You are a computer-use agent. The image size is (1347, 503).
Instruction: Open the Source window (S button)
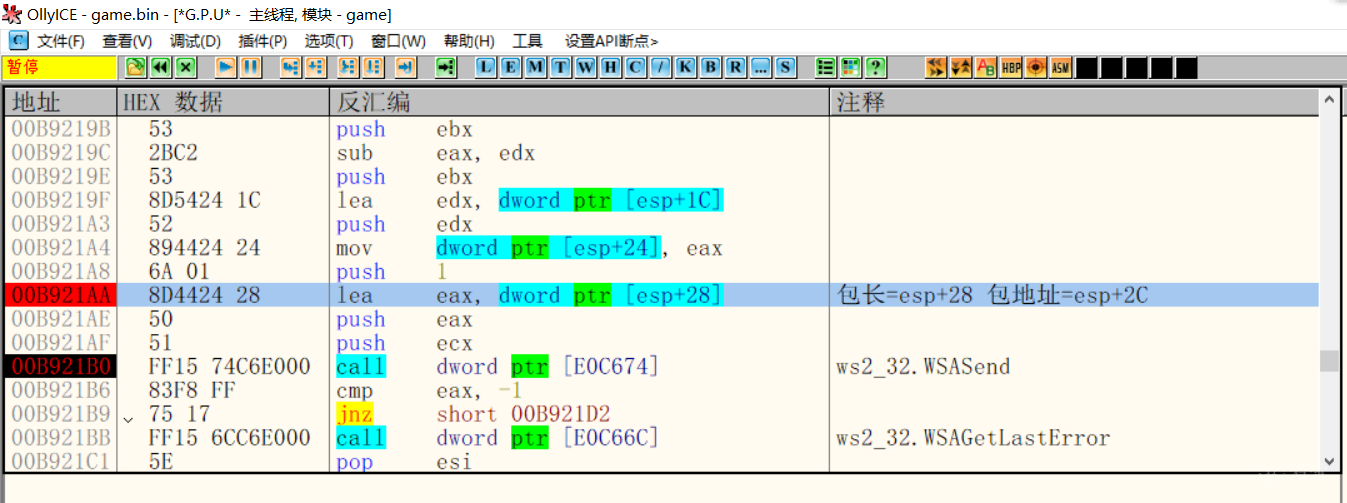point(785,67)
